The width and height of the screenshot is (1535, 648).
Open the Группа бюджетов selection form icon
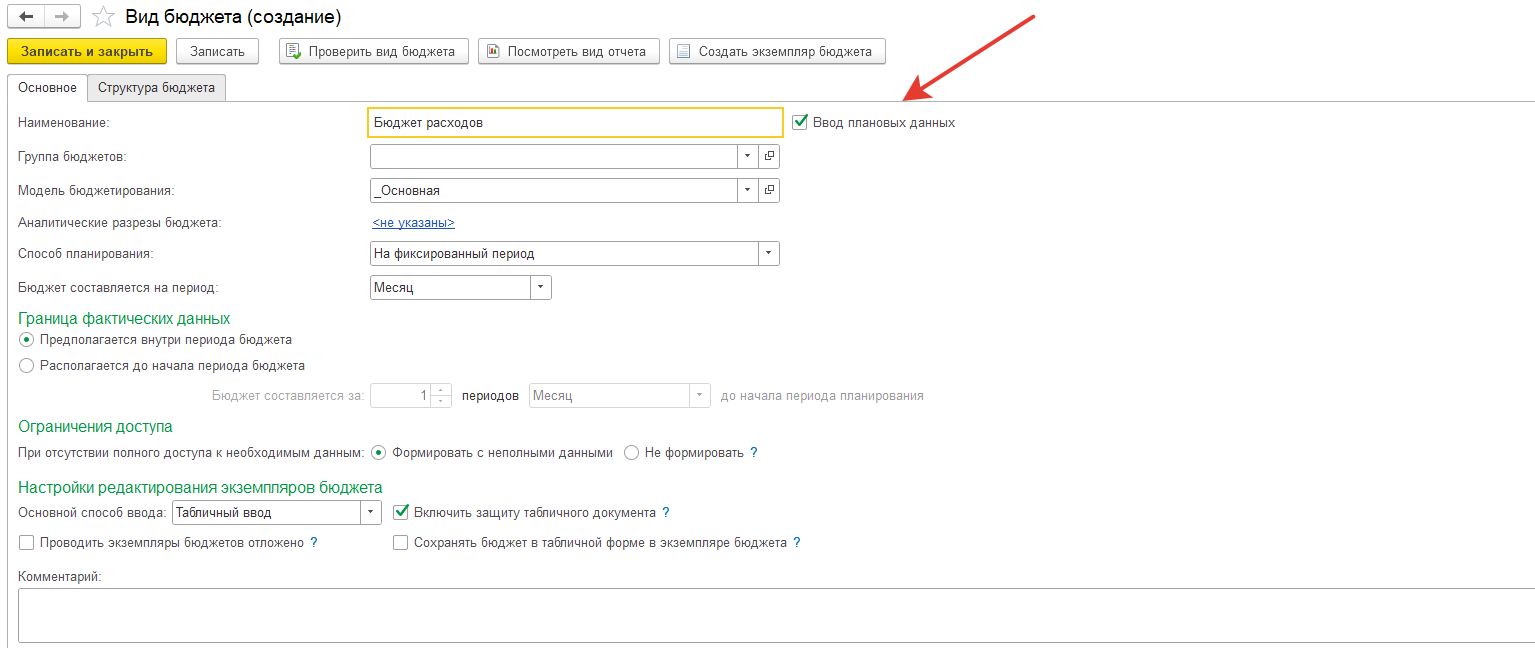click(769, 157)
